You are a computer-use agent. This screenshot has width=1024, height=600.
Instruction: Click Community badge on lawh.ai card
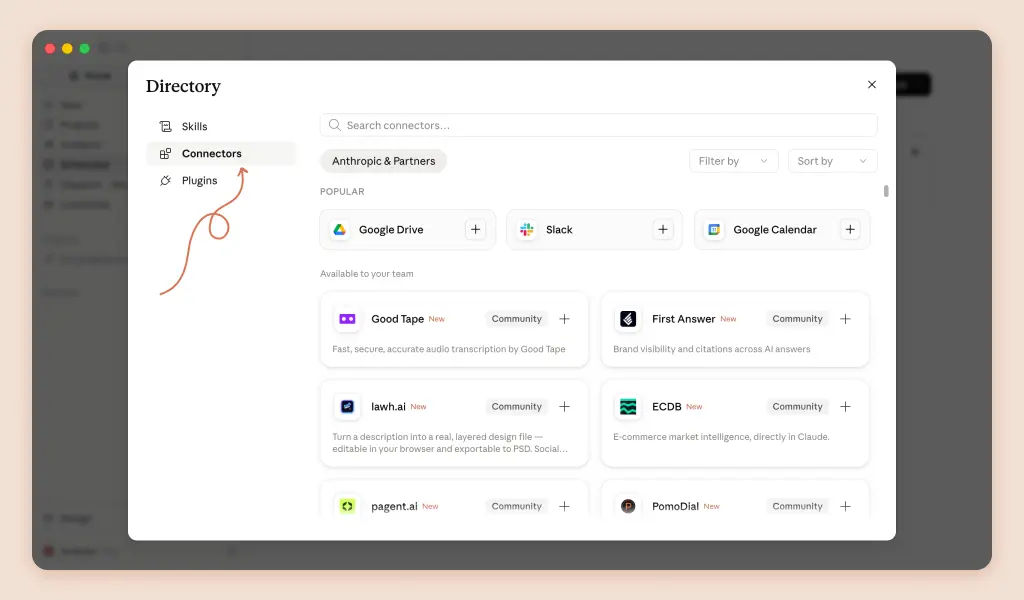click(x=517, y=406)
